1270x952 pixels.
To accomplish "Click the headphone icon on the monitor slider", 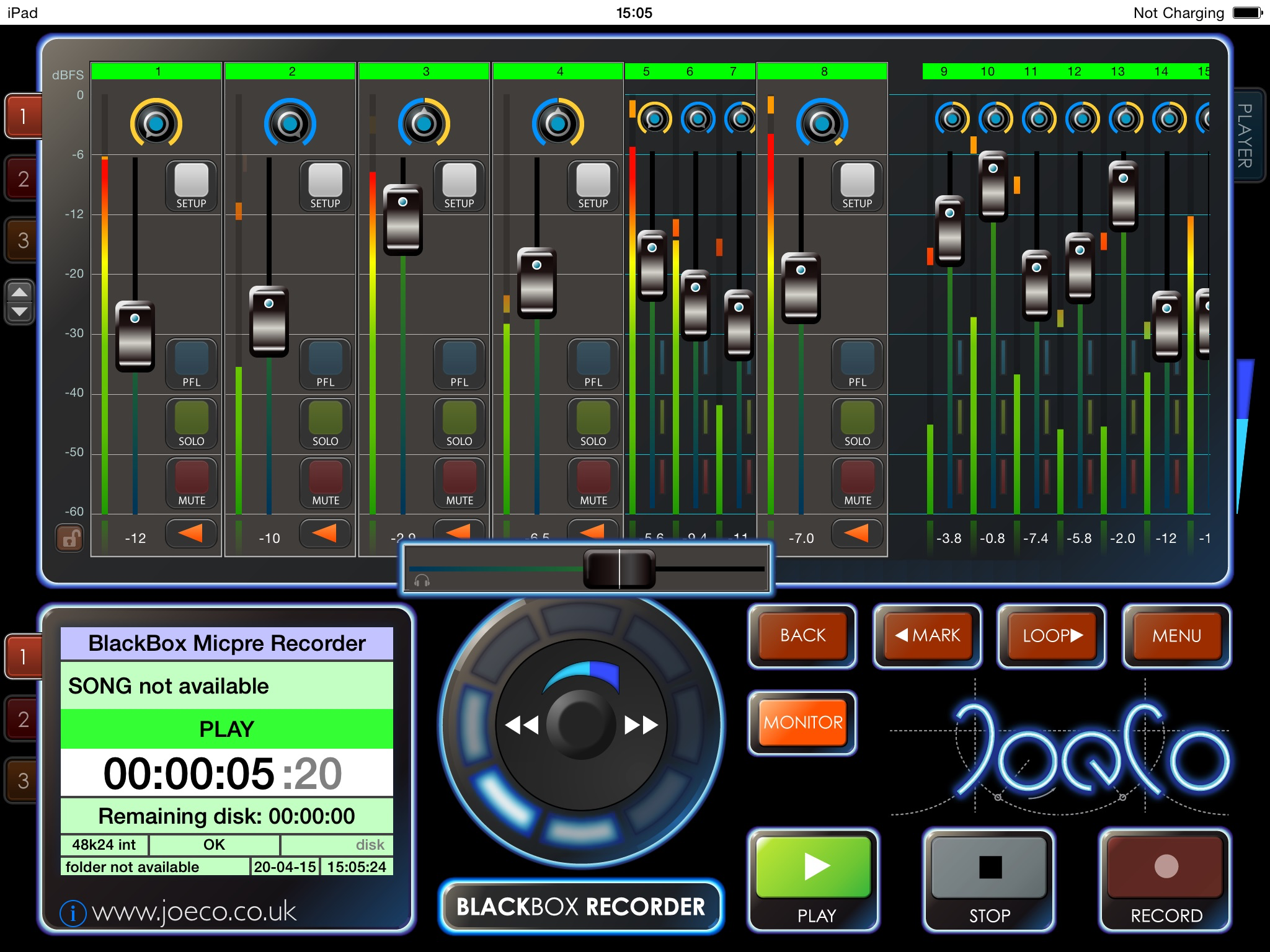I will coord(422,580).
